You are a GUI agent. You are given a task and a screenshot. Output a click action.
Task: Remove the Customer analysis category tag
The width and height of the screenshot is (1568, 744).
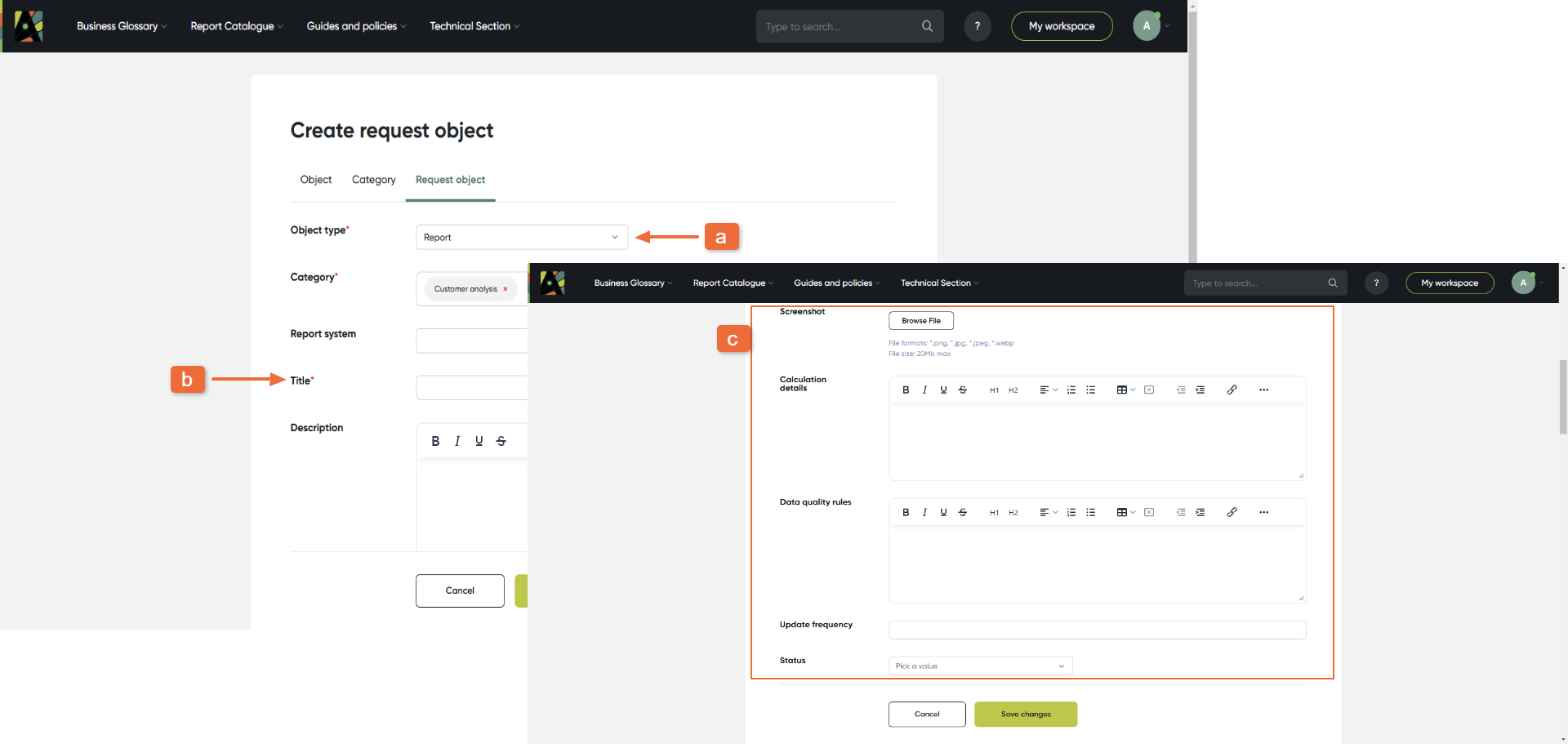(x=506, y=288)
